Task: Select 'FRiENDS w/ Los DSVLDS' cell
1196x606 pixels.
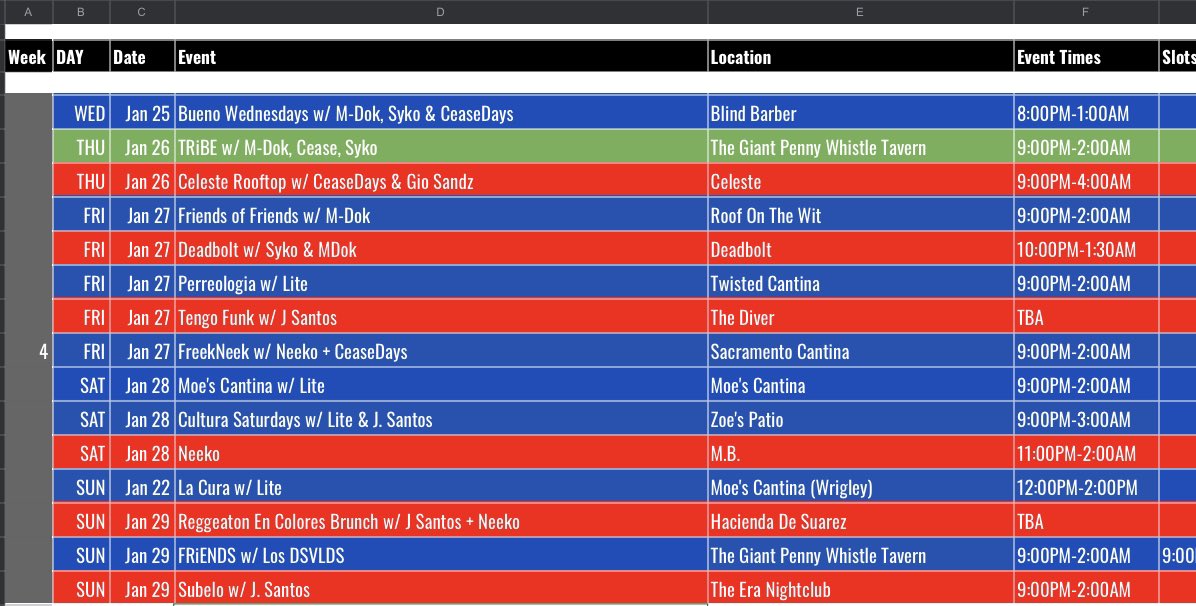Action: (441, 555)
